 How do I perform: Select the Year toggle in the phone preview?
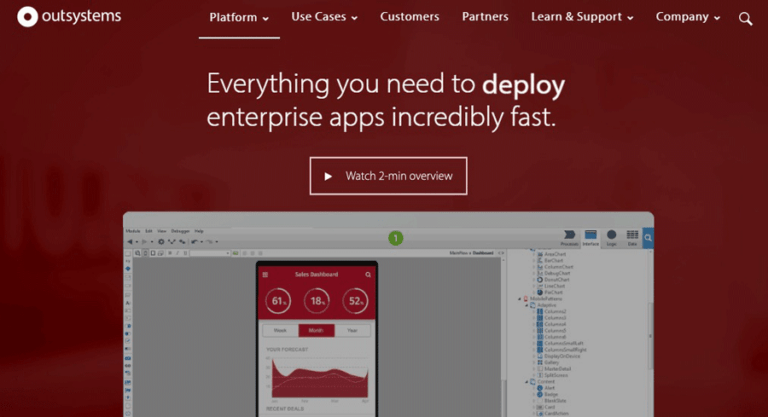tap(353, 331)
